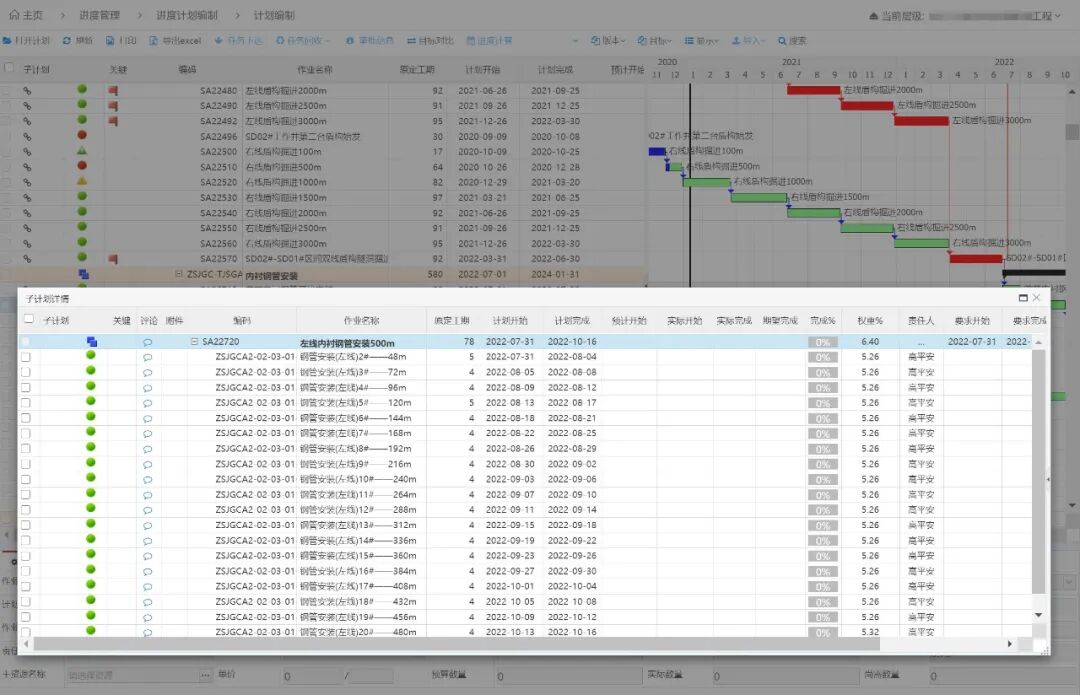1080x695 pixels.
Task: Collapse the SA22720 tree node
Action: (194, 341)
